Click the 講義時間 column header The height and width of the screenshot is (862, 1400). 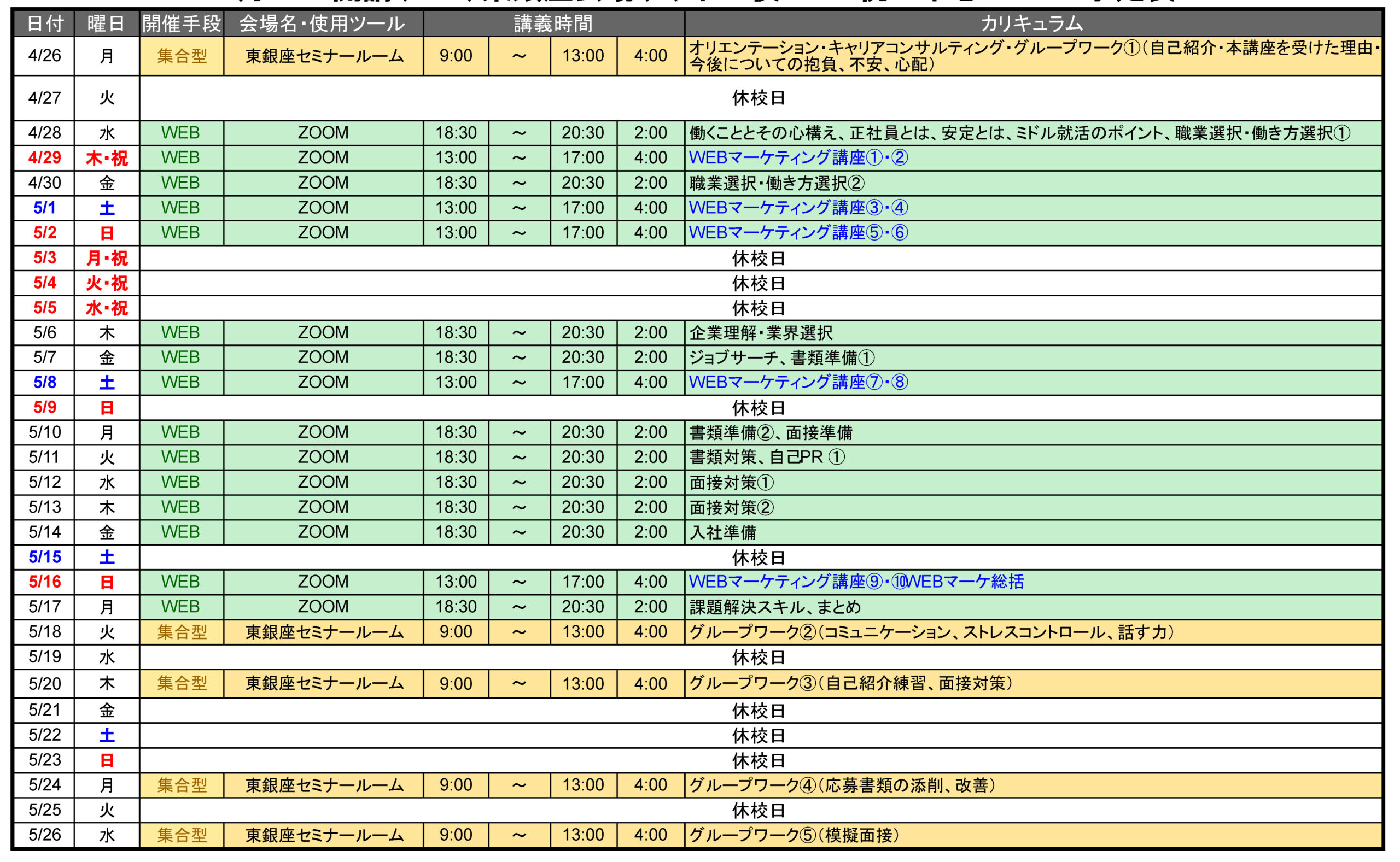click(553, 24)
